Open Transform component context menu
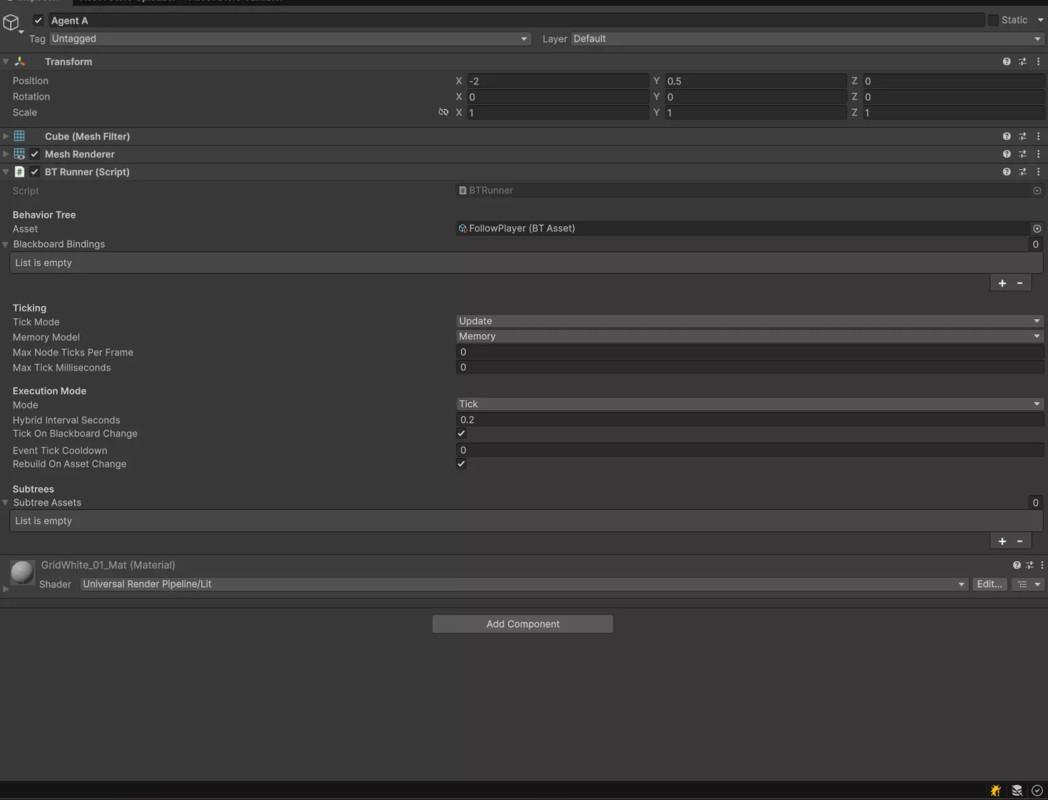Viewport: 1048px width, 800px height. point(1038,61)
